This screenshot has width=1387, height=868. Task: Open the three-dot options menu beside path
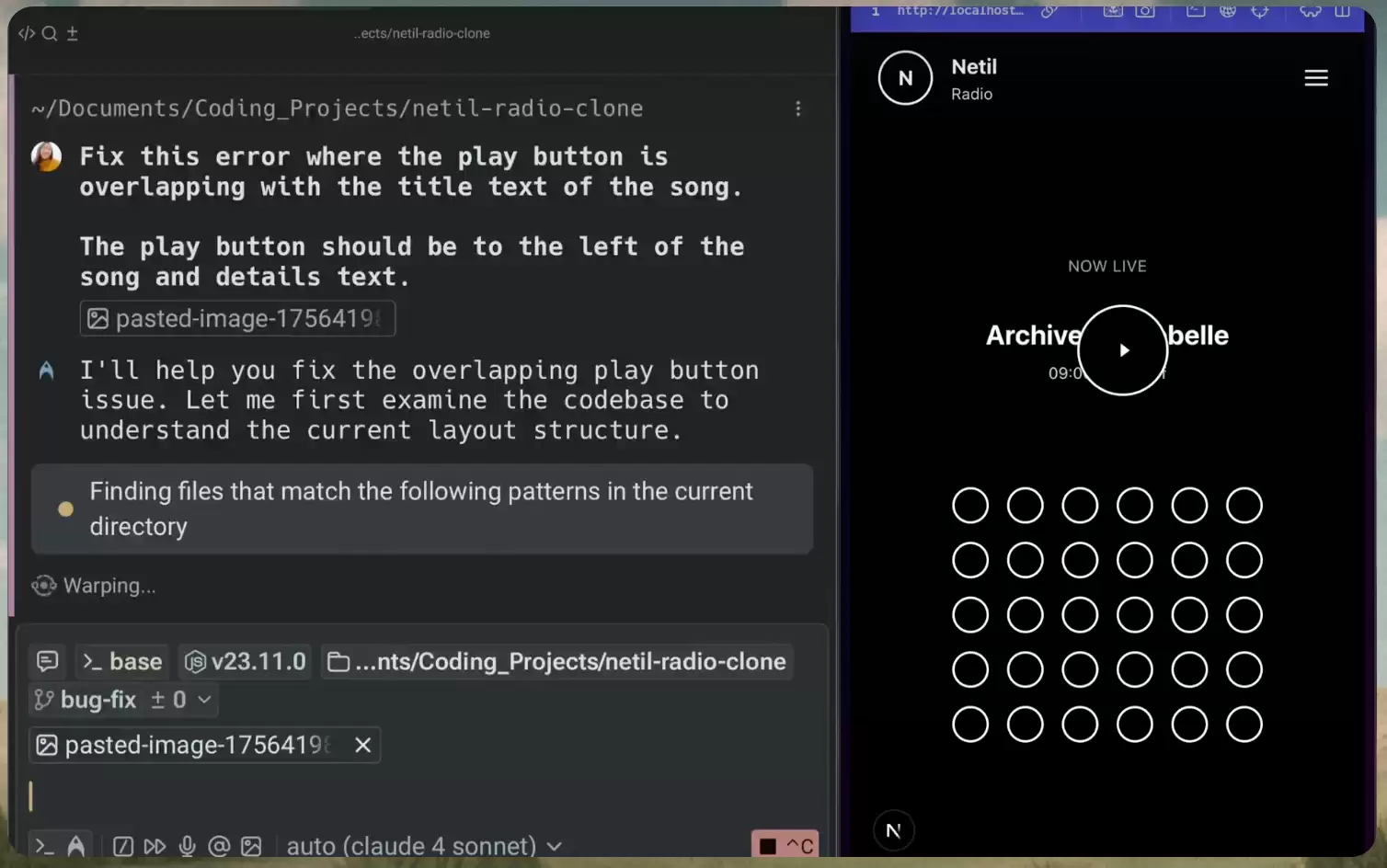[797, 108]
